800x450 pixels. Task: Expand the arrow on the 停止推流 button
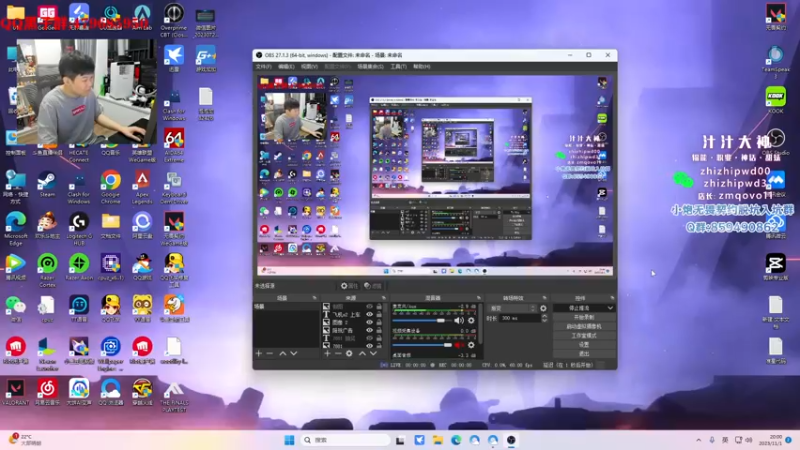tap(610, 308)
